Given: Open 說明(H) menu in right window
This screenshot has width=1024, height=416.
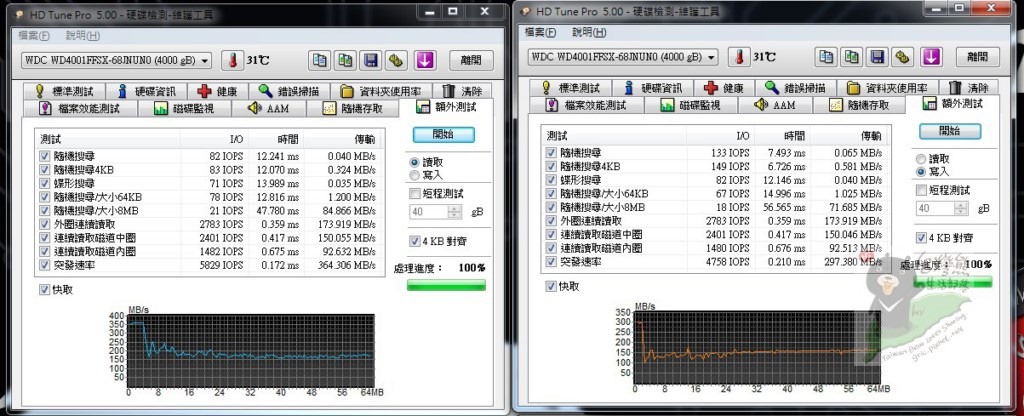Looking at the screenshot, I should click(590, 32).
